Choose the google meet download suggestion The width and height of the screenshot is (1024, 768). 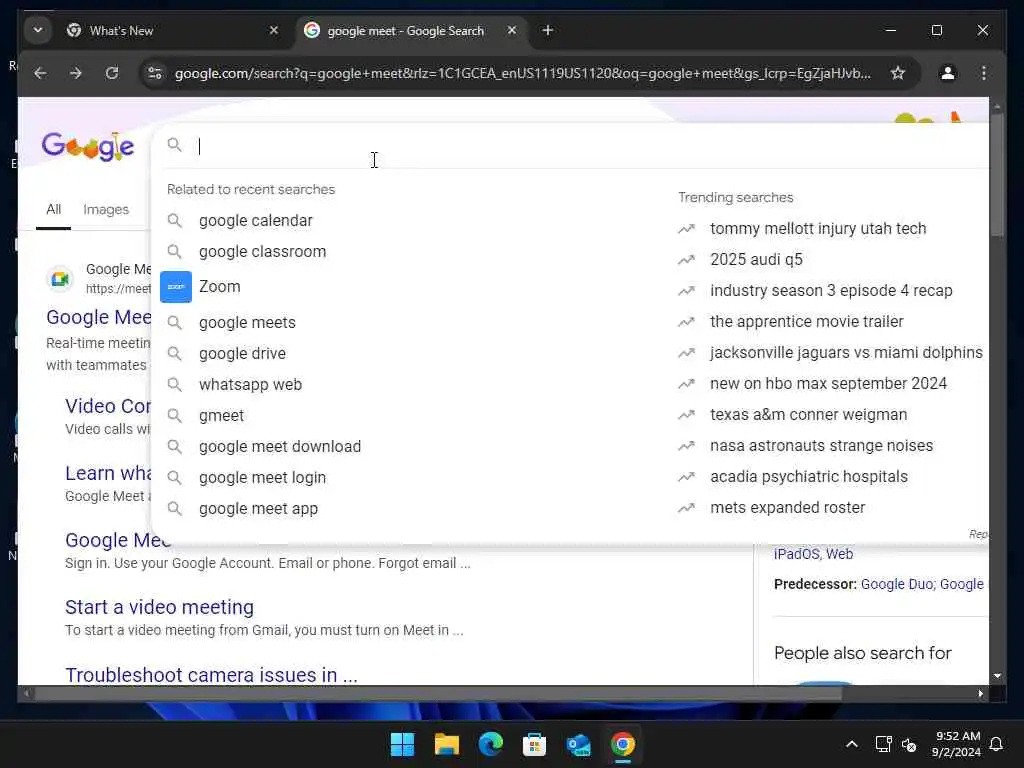point(280,447)
